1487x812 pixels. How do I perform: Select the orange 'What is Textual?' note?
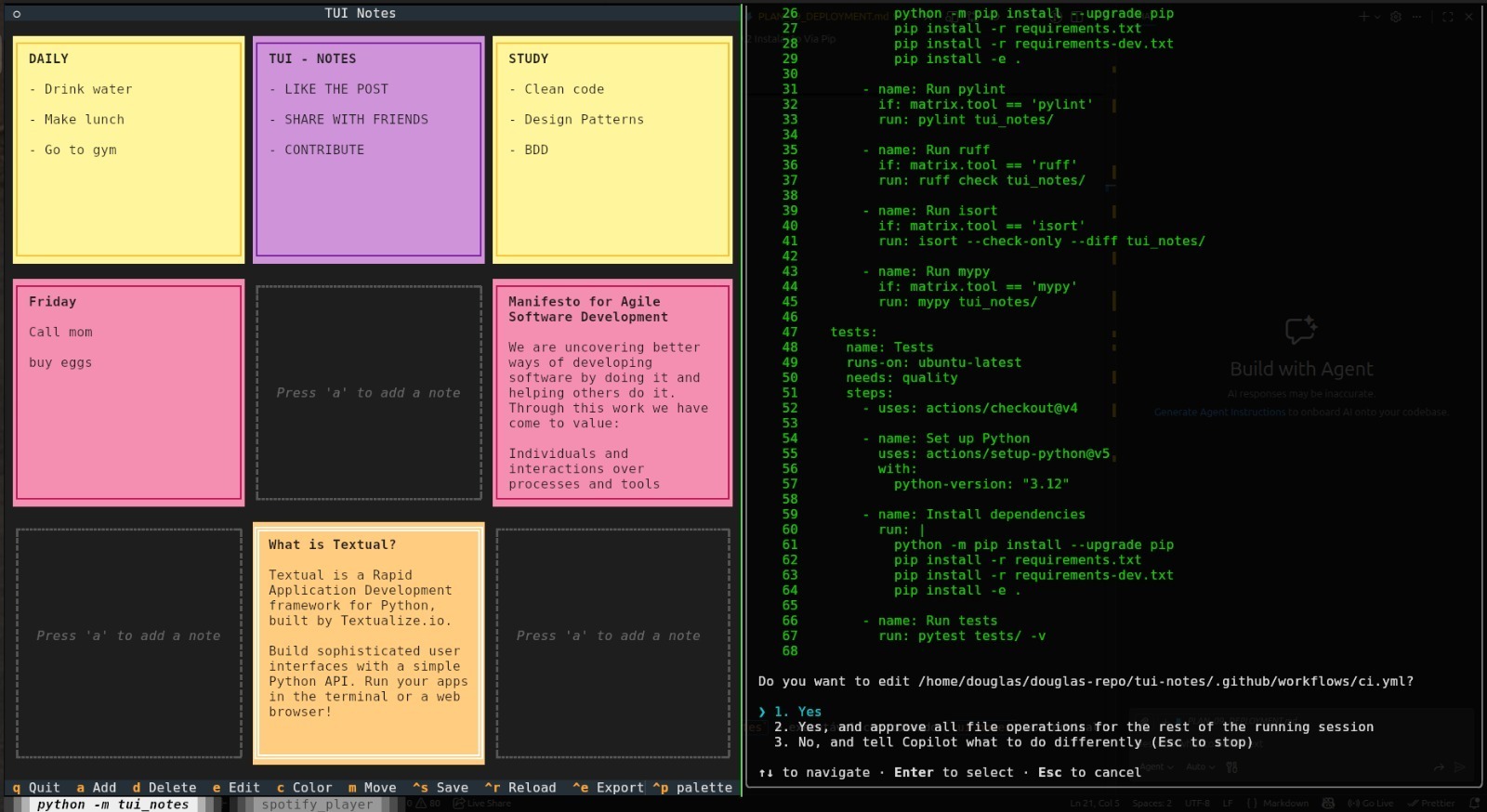coord(369,643)
